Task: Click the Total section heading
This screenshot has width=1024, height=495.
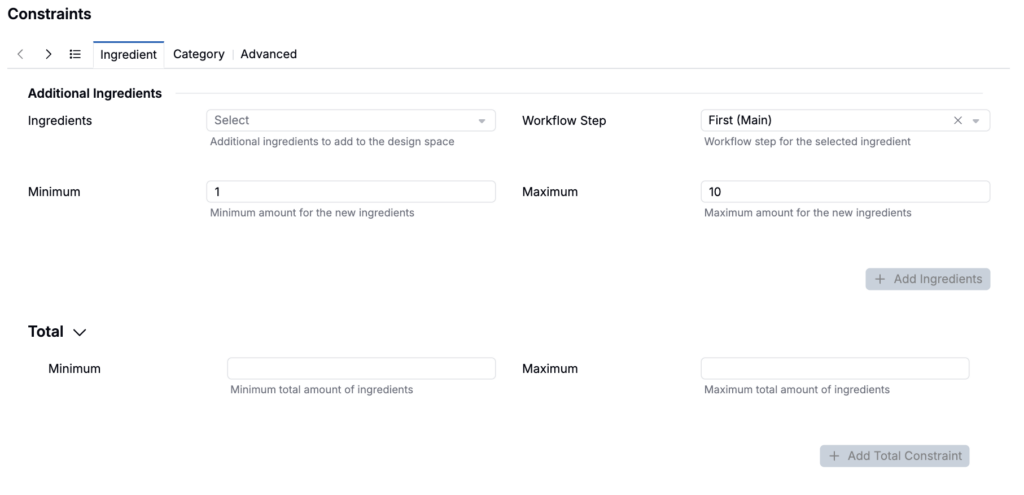Action: [x=46, y=332]
